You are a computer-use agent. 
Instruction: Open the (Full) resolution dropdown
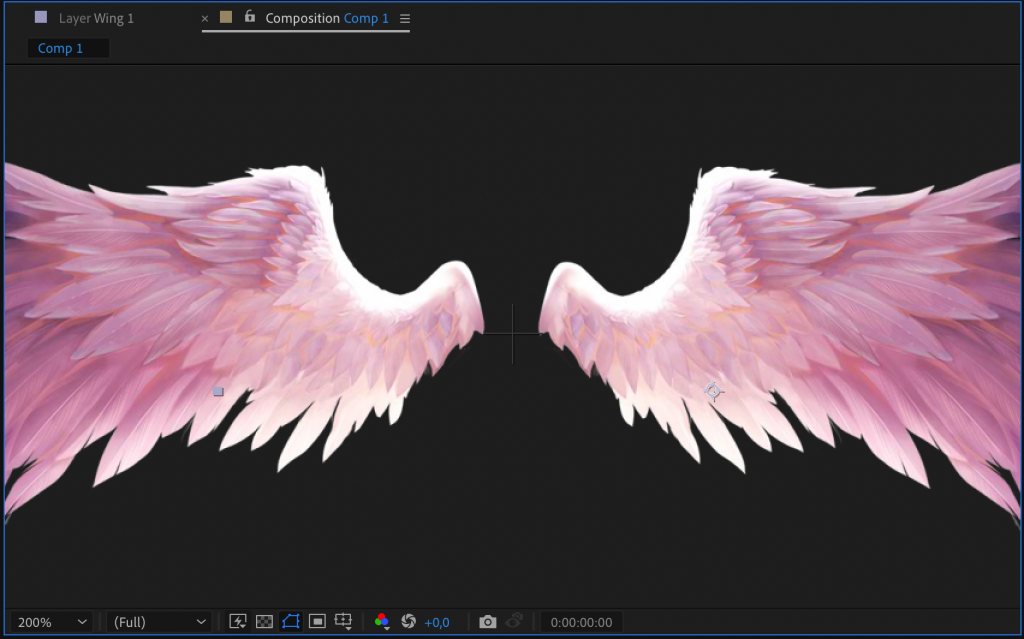[160, 621]
